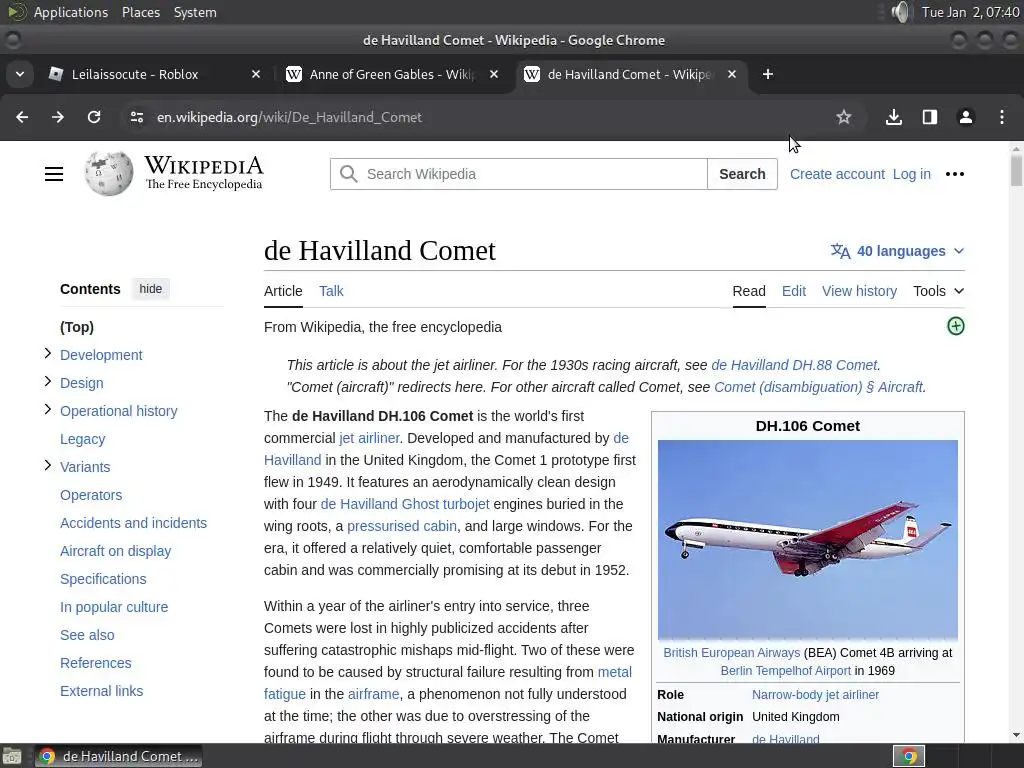1024x768 pixels.
Task: Click the show desktop icon in bottom panel
Action: (12, 756)
